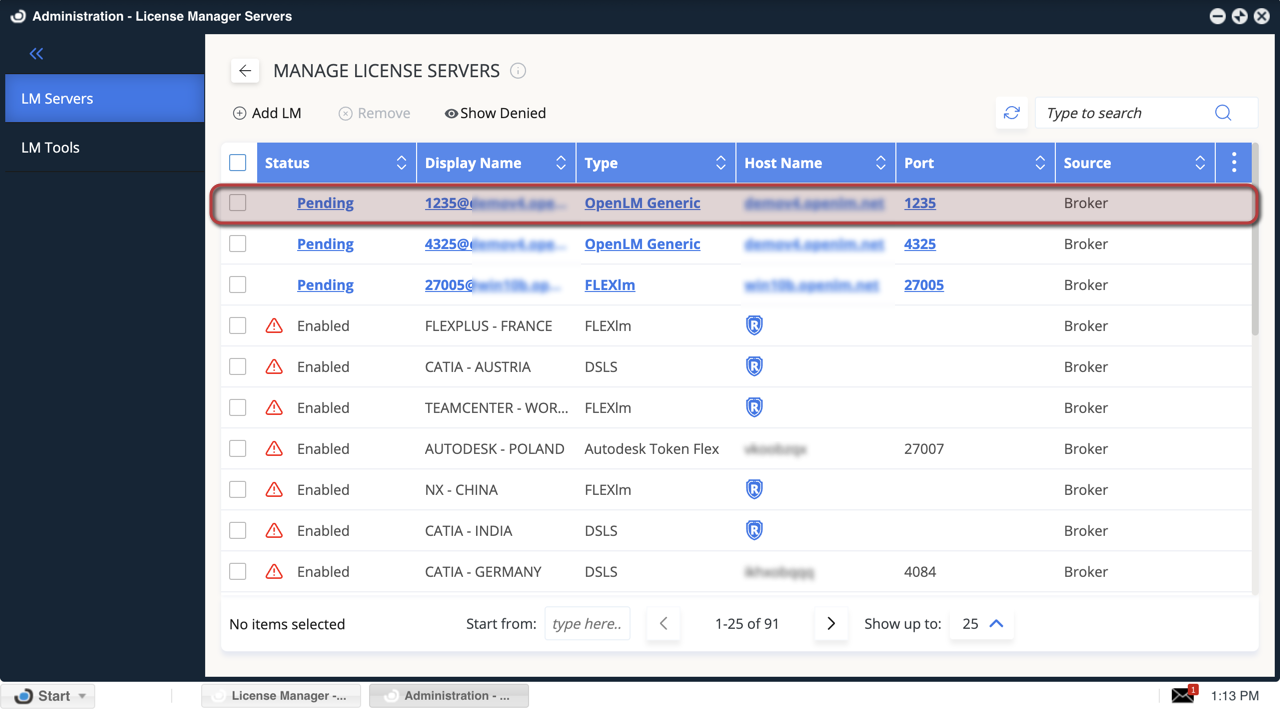Click into the Start from input field
This screenshot has width=1280, height=710.
587,624
